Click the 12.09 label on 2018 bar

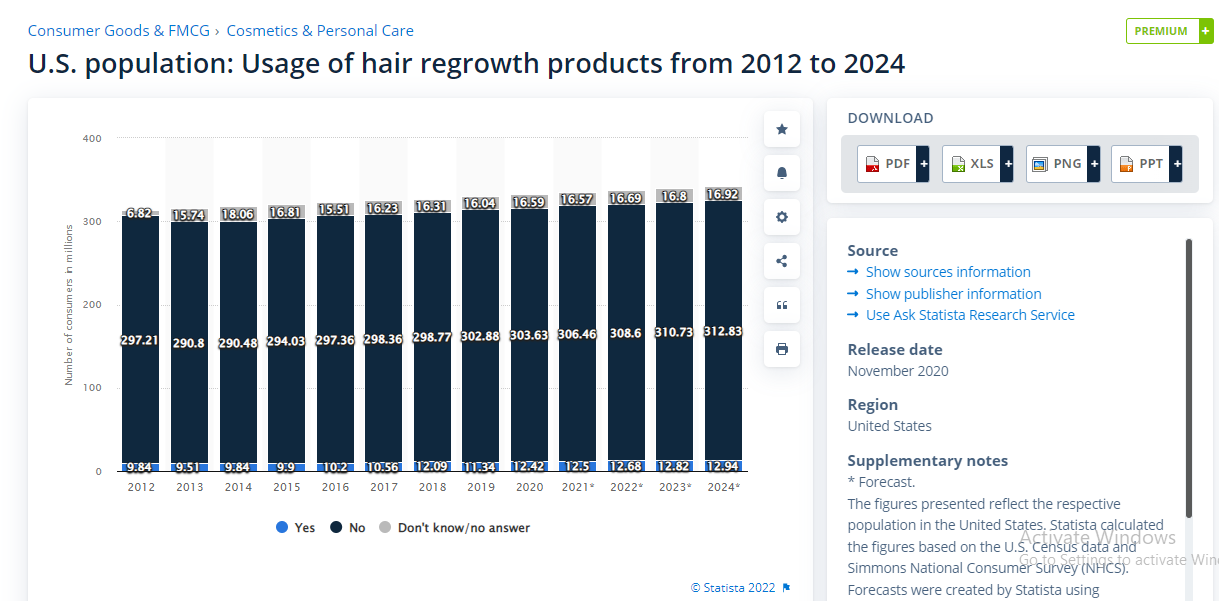coord(432,466)
